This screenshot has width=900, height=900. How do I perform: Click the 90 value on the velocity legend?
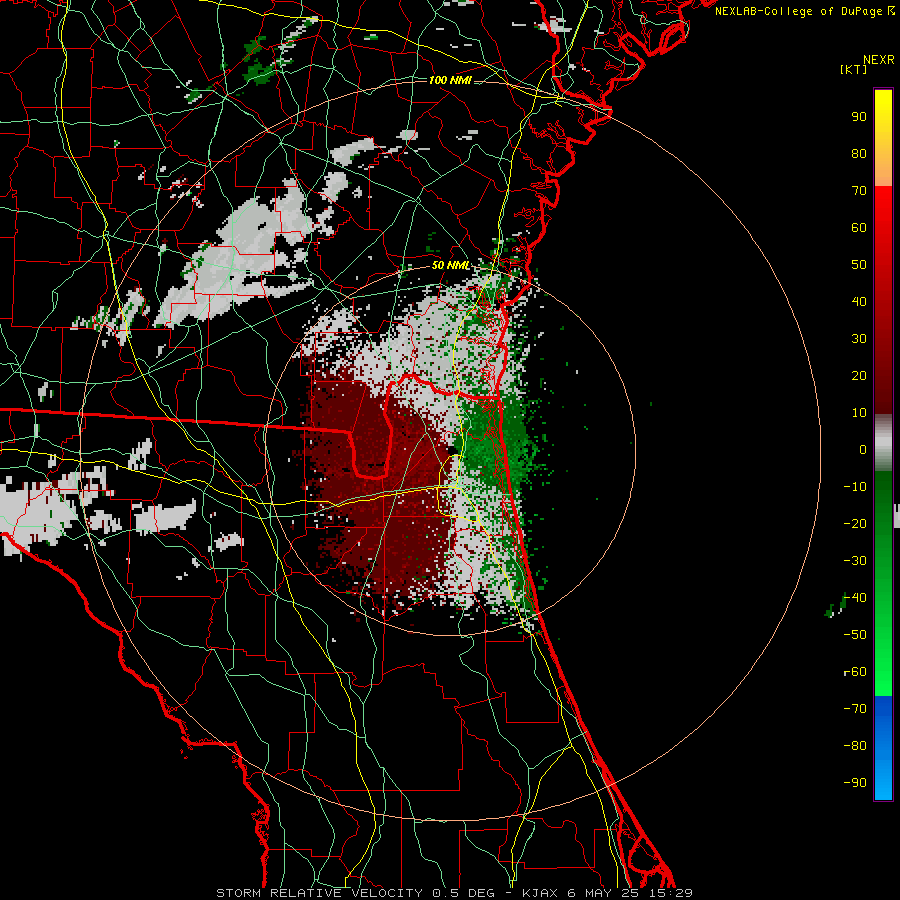click(x=859, y=117)
